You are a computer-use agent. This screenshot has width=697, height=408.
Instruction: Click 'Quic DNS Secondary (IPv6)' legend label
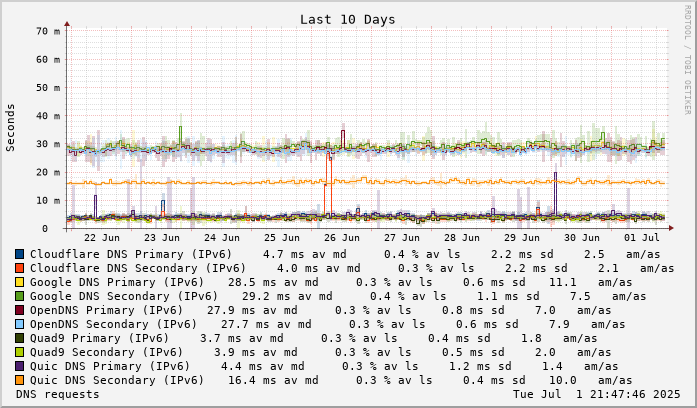pyautogui.click(x=117, y=380)
